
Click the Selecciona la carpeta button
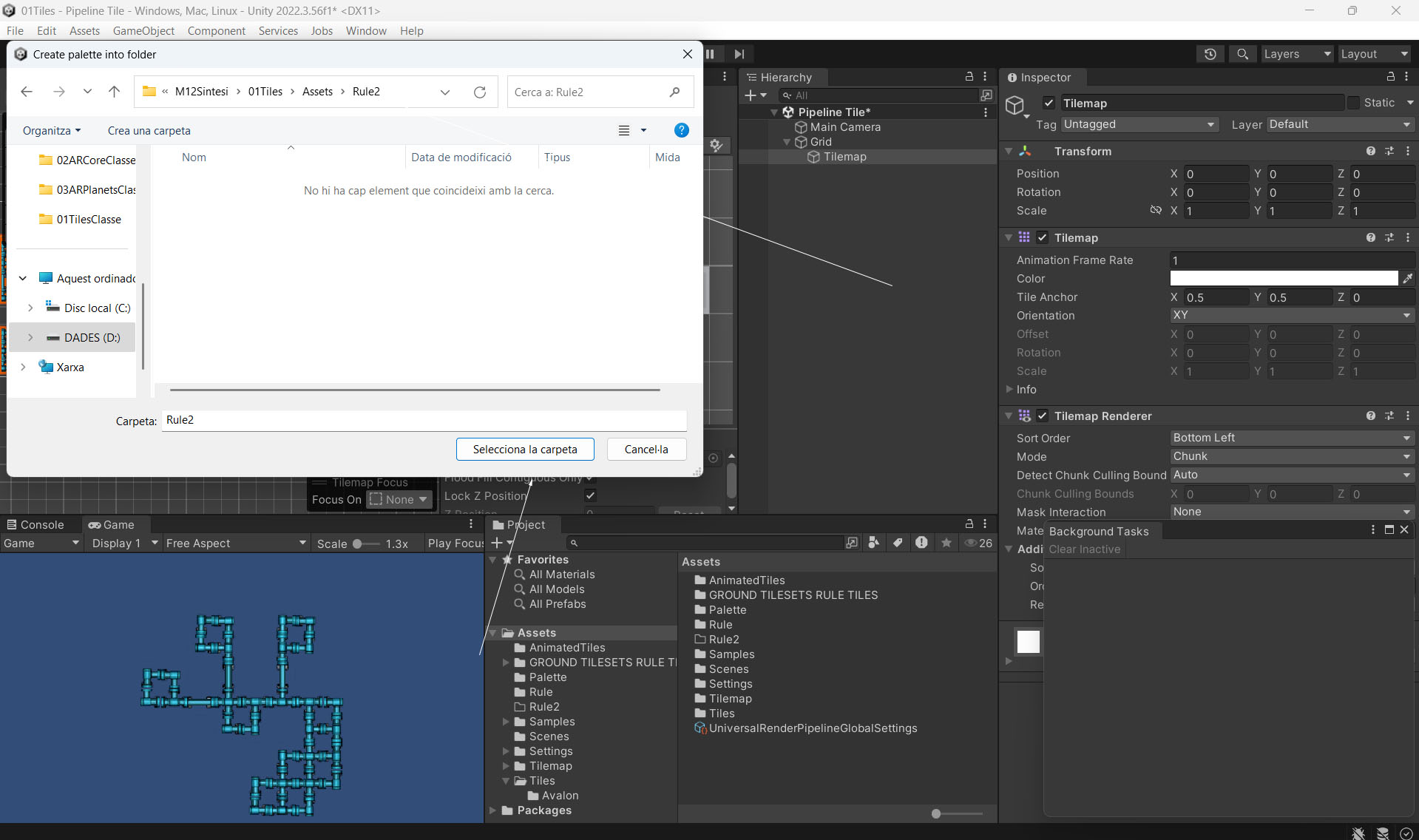tap(525, 449)
